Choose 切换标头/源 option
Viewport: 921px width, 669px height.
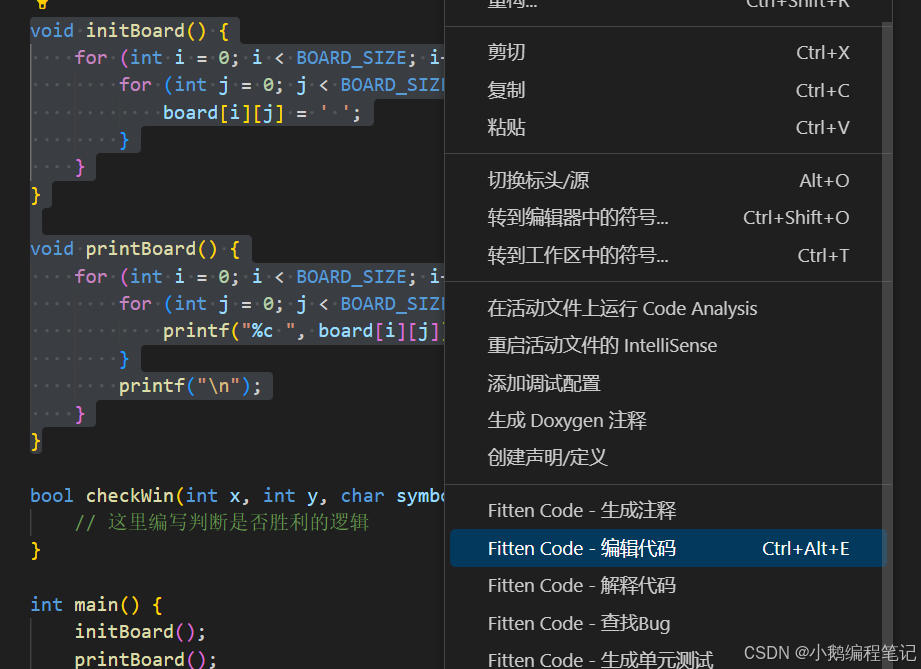(668, 180)
